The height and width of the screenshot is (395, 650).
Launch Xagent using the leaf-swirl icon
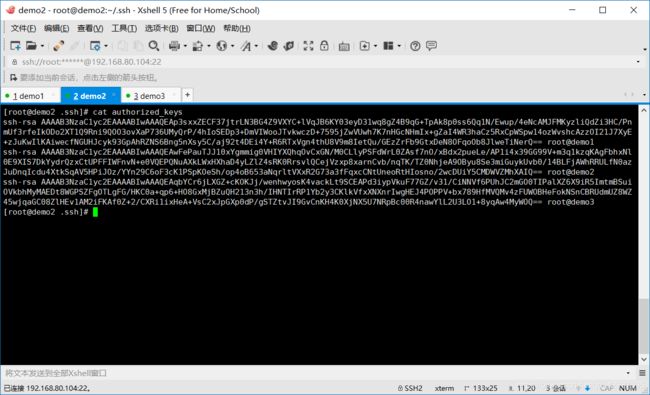[x=289, y=46]
